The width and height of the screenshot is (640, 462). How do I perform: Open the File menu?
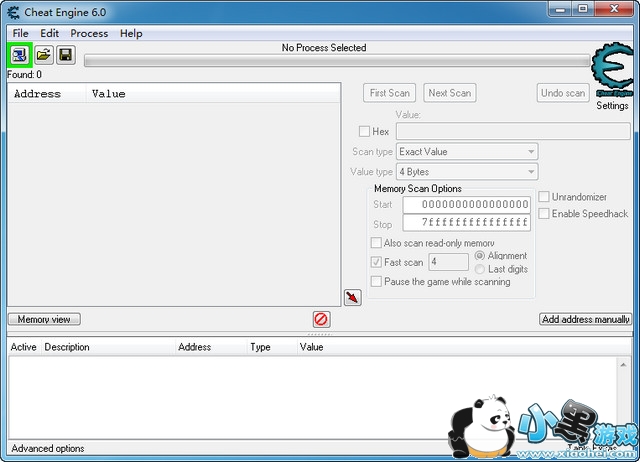point(20,33)
